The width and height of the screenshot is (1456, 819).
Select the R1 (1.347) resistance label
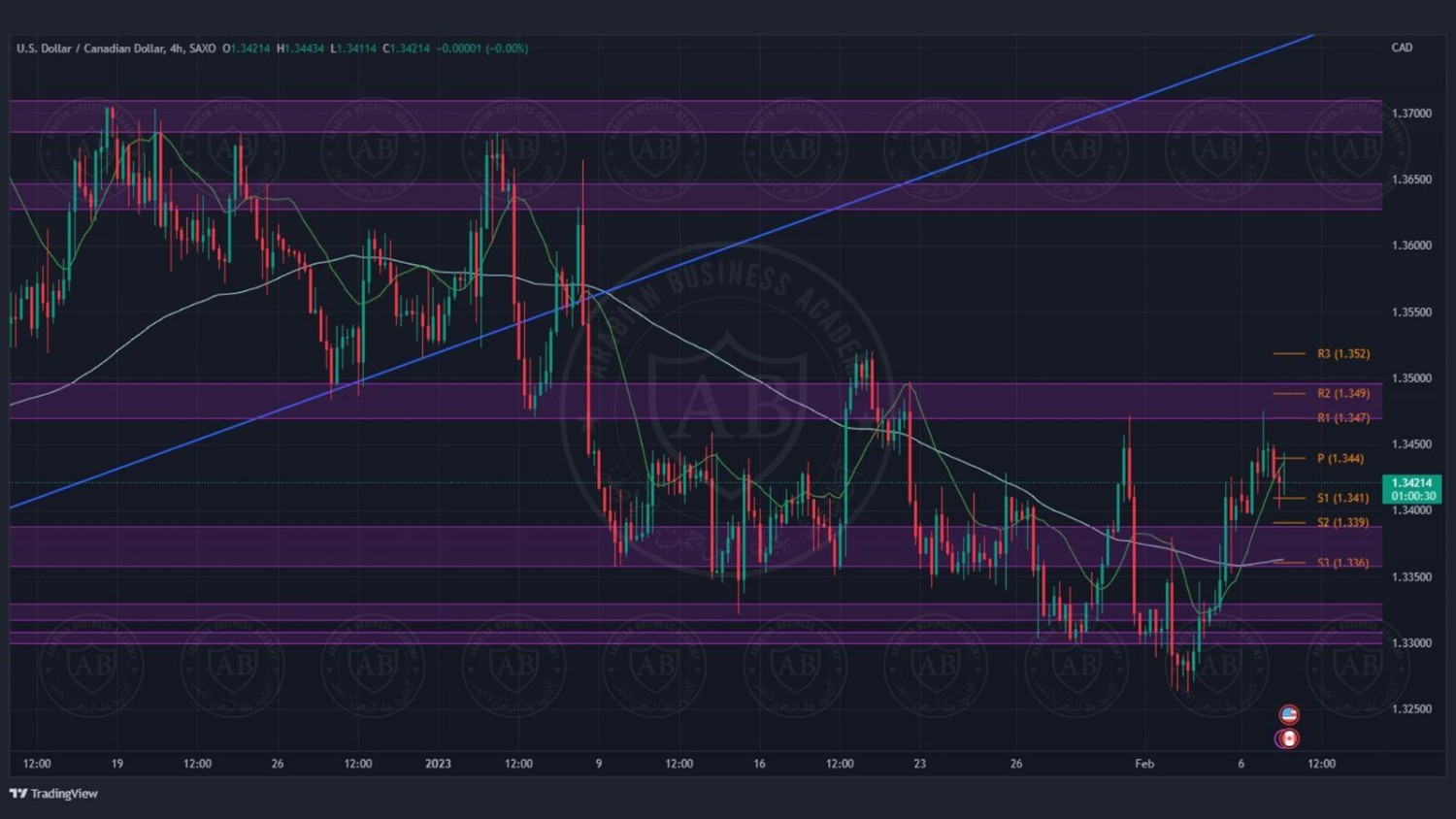(x=1343, y=418)
